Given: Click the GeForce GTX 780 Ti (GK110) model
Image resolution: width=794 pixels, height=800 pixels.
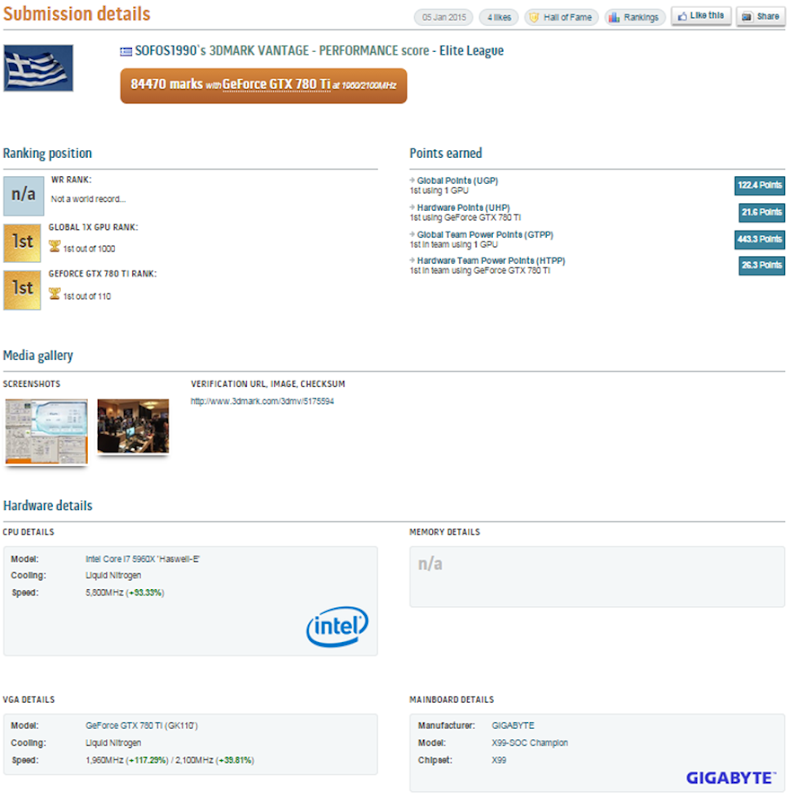Looking at the screenshot, I should coord(141,726).
